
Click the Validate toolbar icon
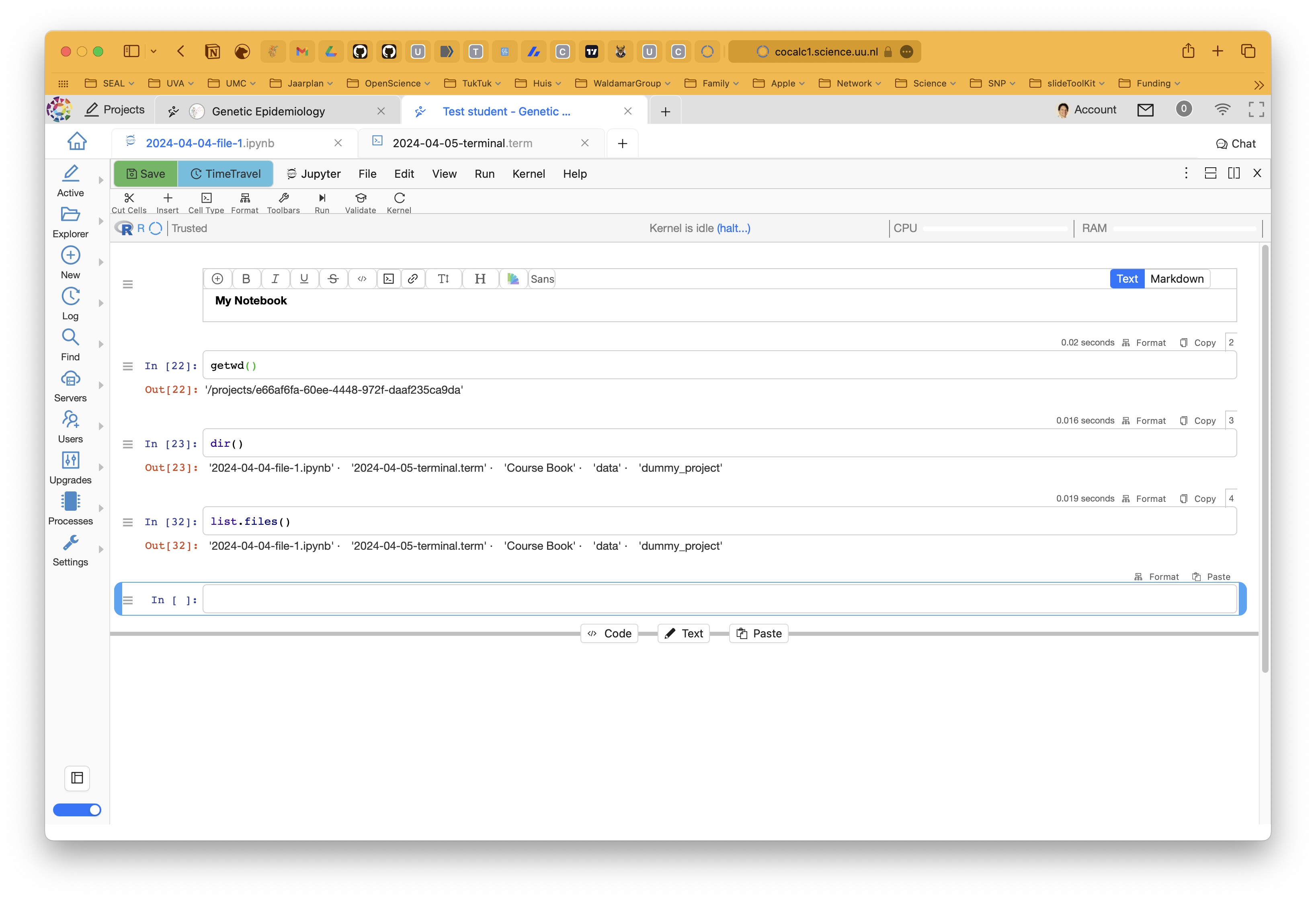[361, 198]
